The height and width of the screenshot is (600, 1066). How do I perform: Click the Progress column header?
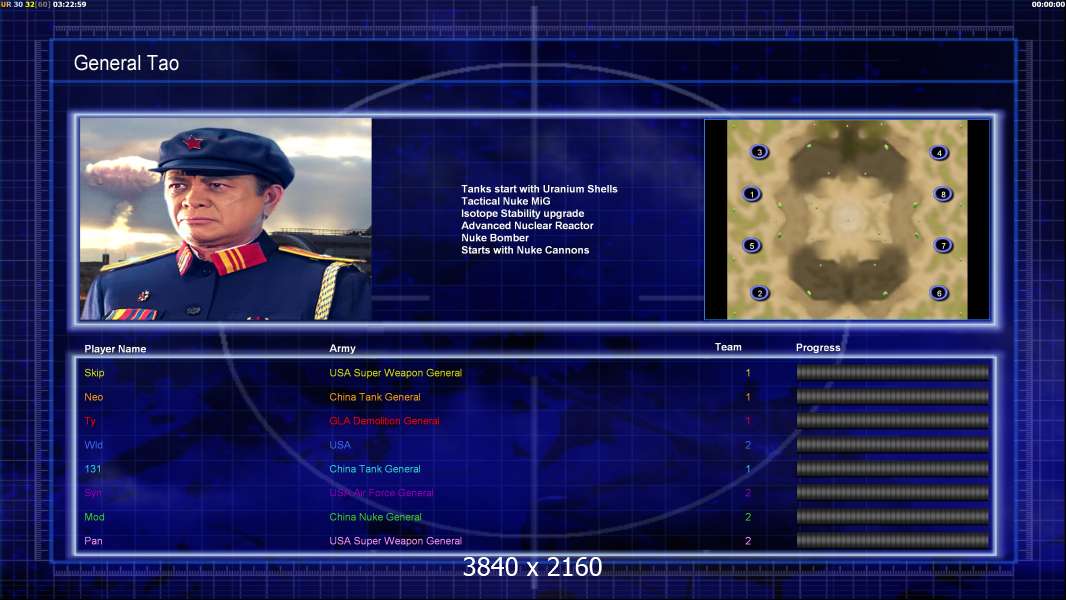(x=818, y=347)
